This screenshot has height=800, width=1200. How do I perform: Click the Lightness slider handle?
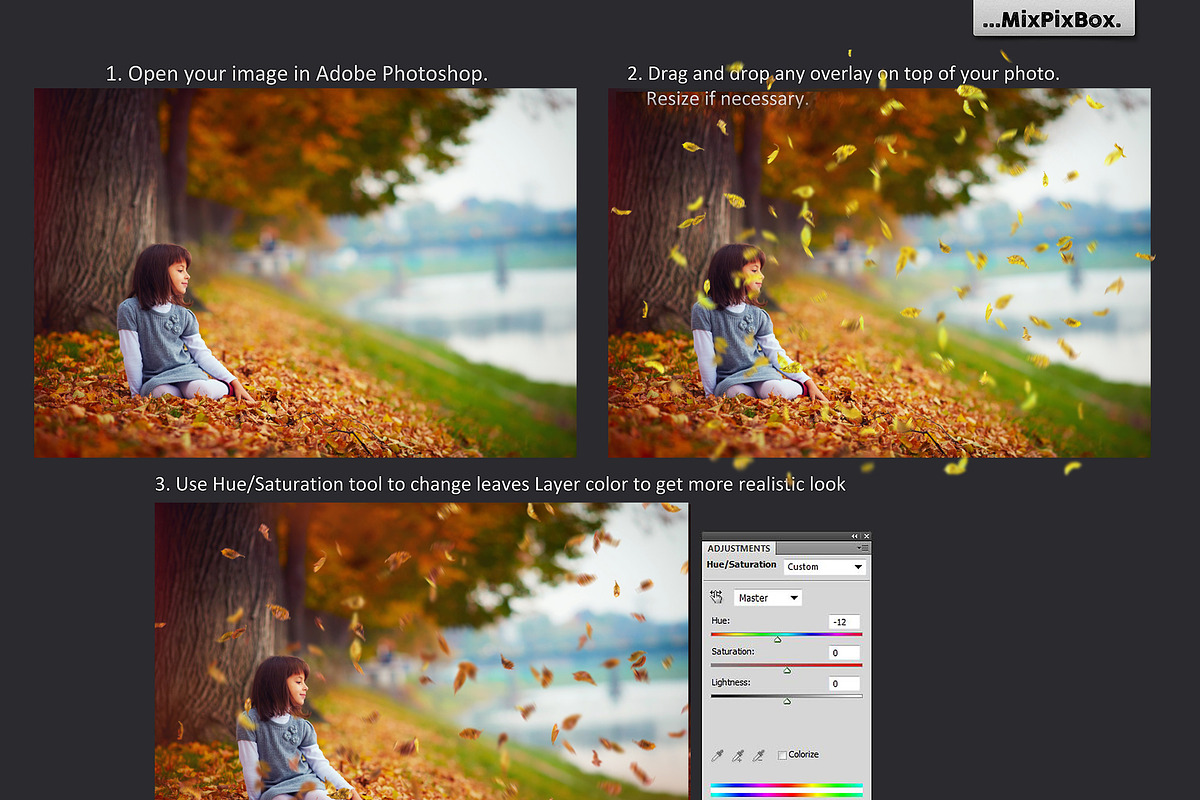(x=787, y=701)
